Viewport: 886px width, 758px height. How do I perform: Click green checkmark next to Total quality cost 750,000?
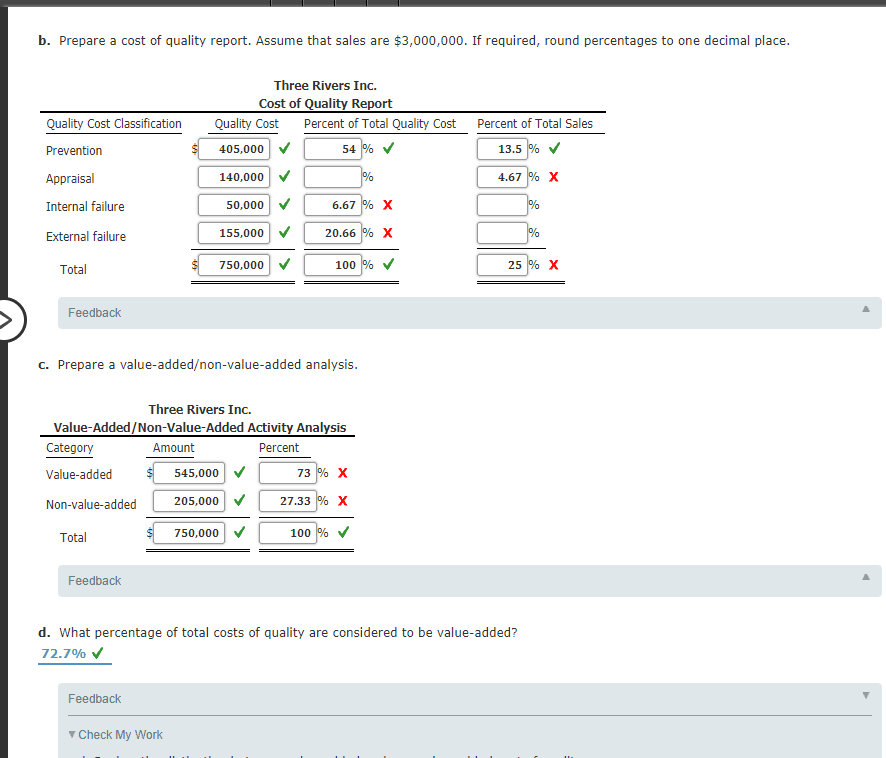284,264
